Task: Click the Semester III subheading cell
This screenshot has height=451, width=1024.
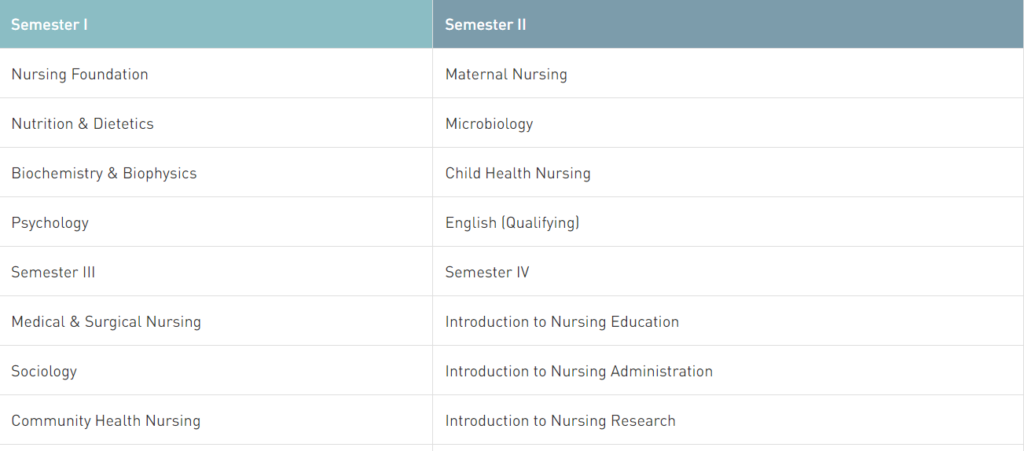Action: 53,272
